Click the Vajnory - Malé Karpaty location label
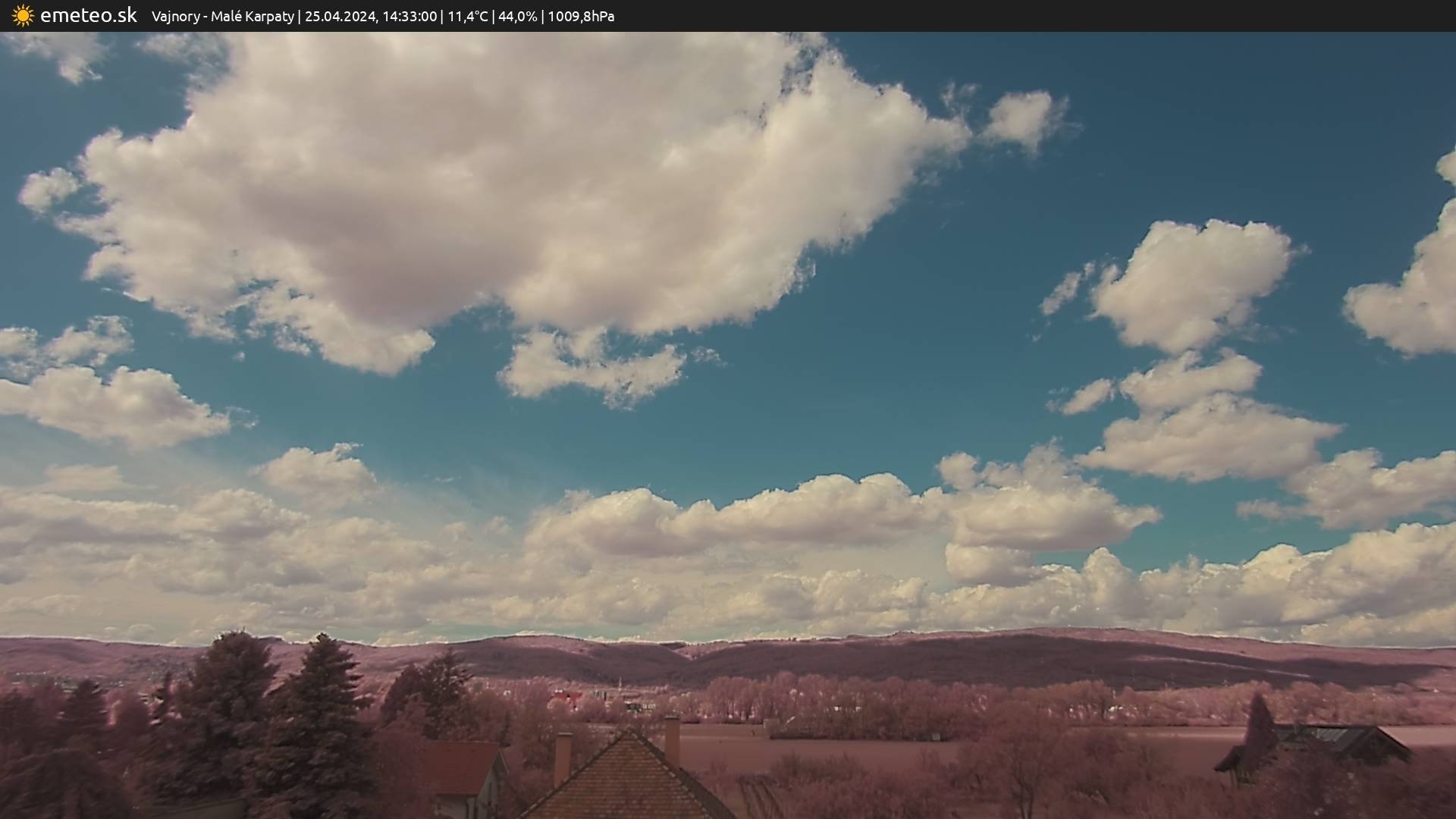Image resolution: width=1456 pixels, height=819 pixels. pos(222,17)
